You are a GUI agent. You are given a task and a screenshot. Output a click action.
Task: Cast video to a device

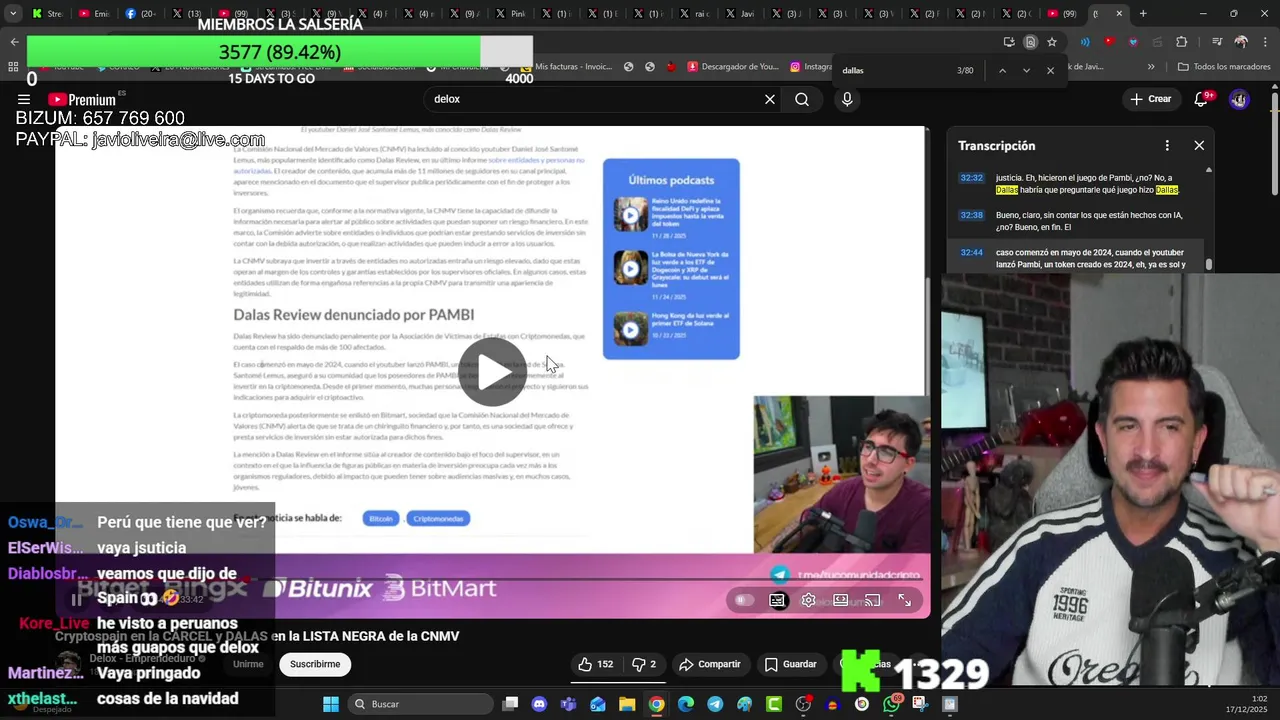point(873,600)
